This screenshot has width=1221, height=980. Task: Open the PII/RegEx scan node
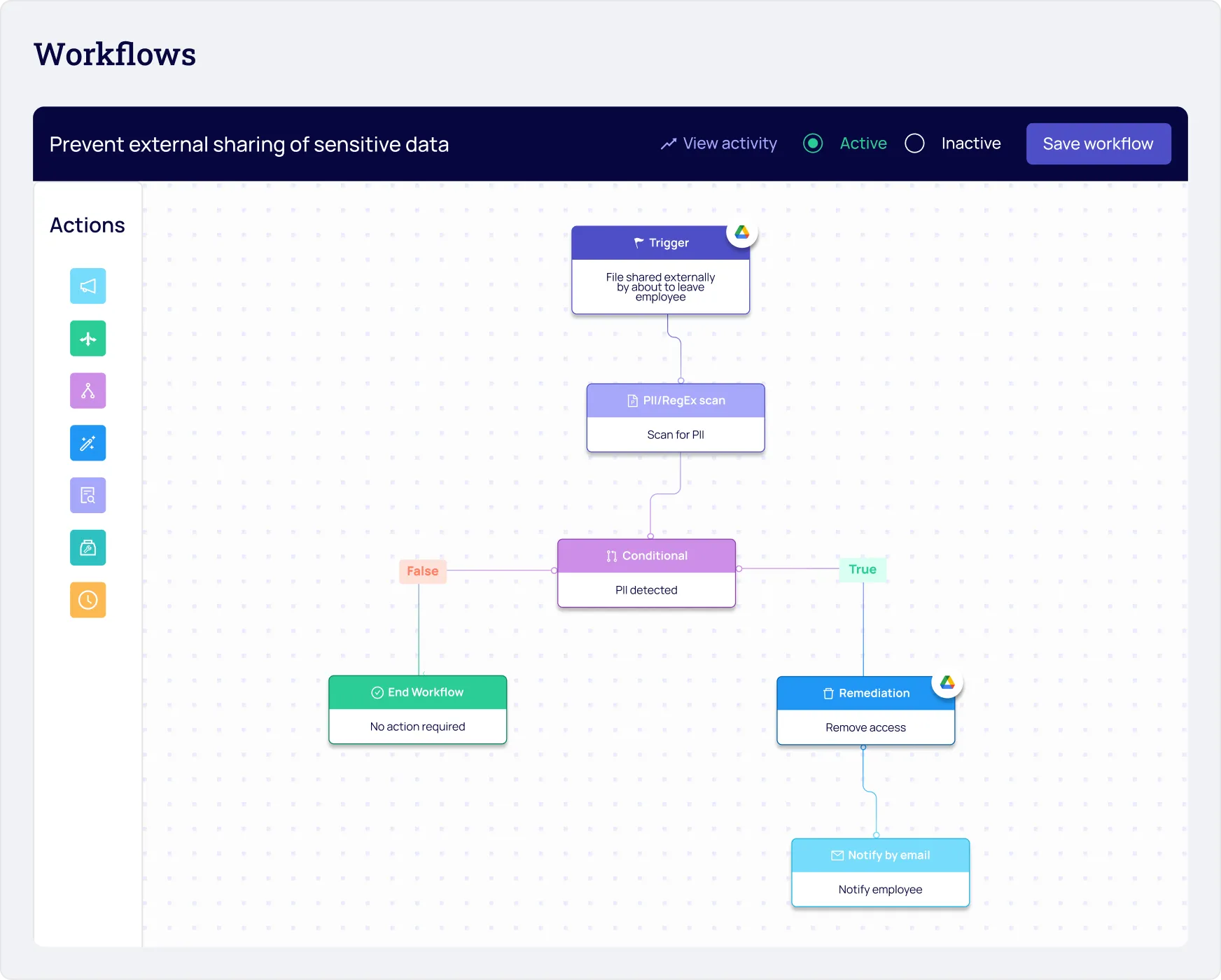[x=675, y=417]
